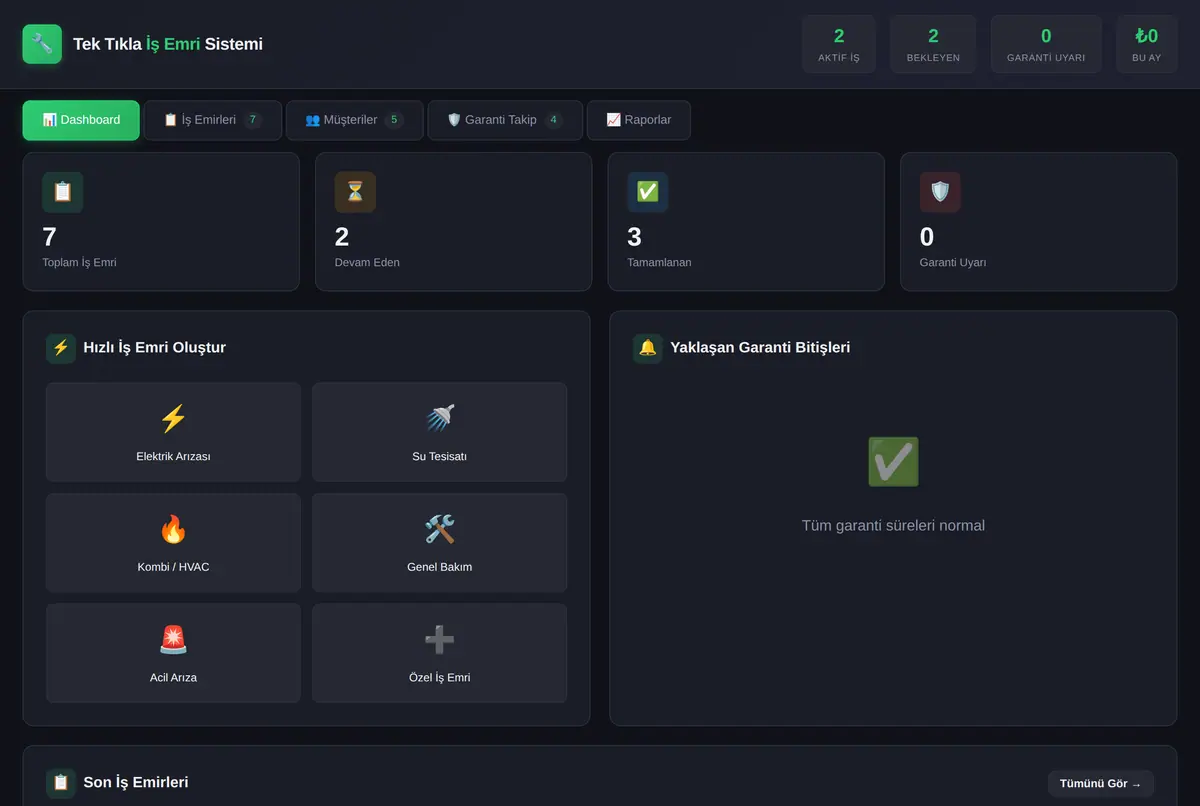Select the Devam Eden label
Screen dimensions: 1200x806
[x=367, y=262]
